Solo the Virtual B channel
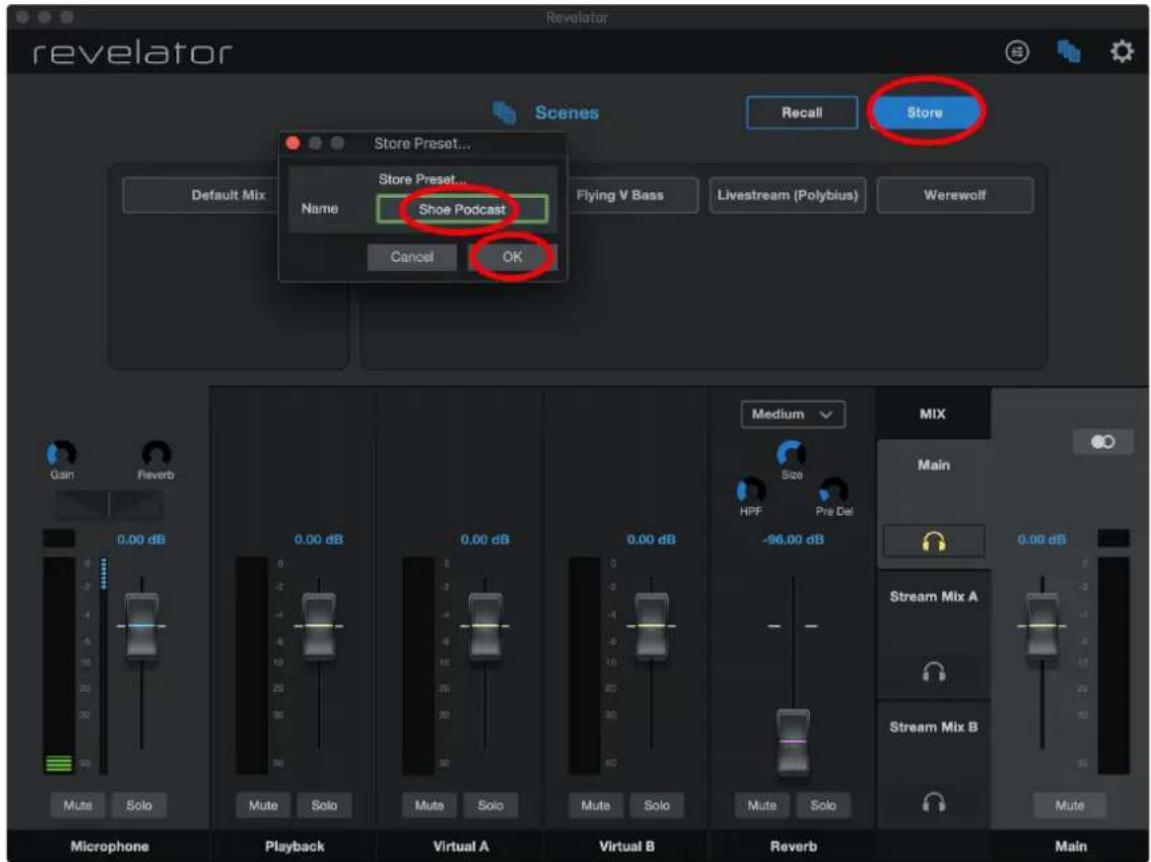The width and height of the screenshot is (1151, 862). click(x=656, y=805)
